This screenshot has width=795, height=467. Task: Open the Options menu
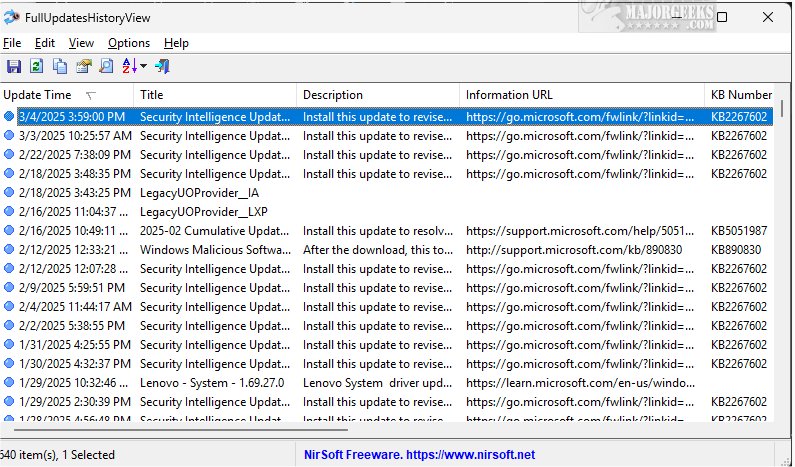coord(129,43)
